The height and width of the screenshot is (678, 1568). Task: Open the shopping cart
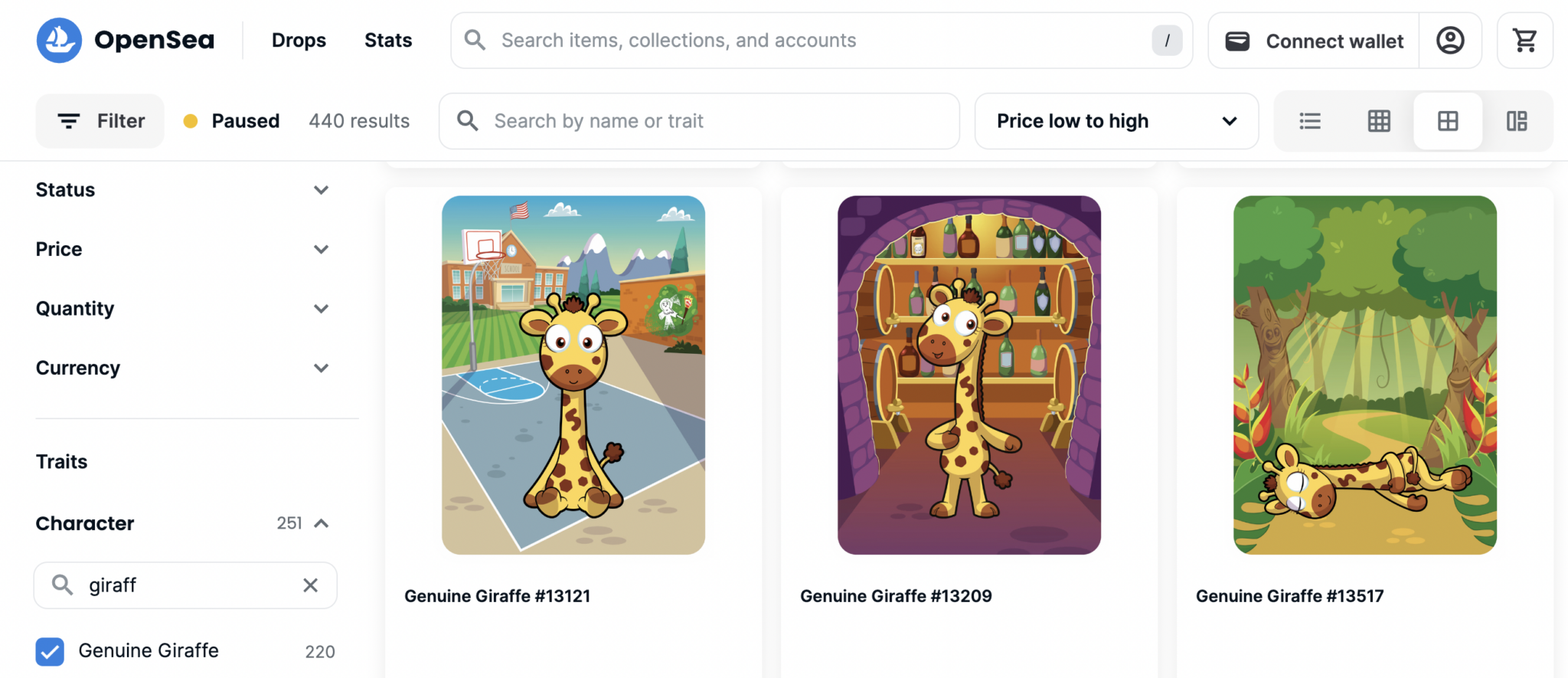(1524, 40)
